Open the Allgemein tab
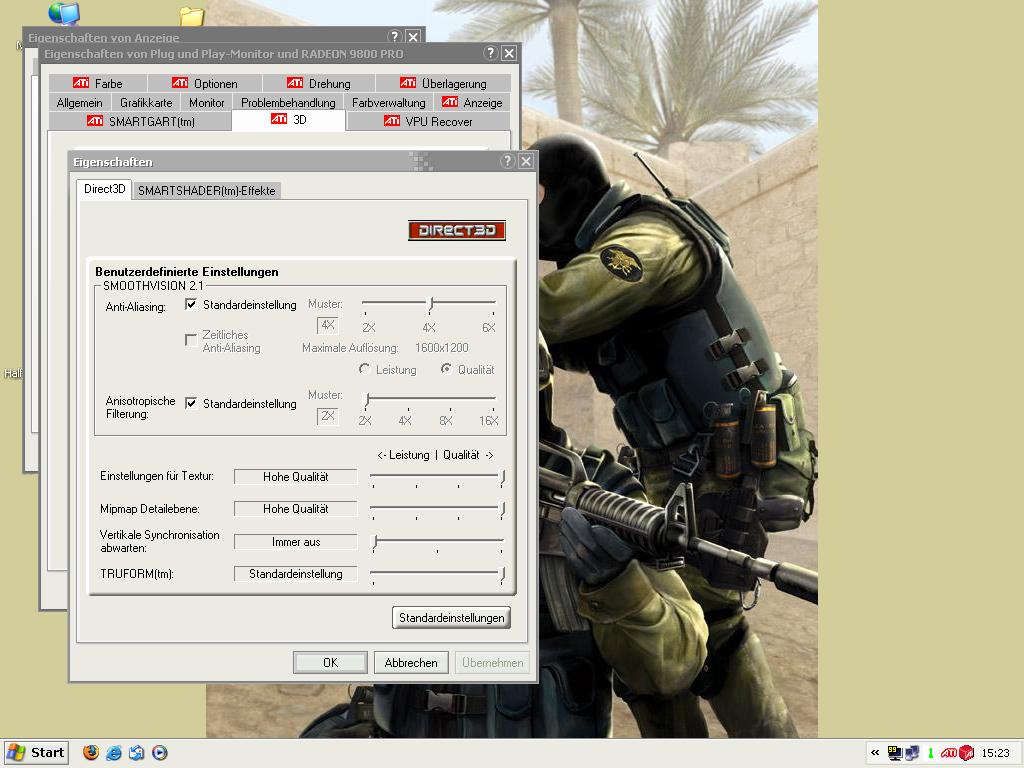This screenshot has width=1024, height=768. click(80, 103)
